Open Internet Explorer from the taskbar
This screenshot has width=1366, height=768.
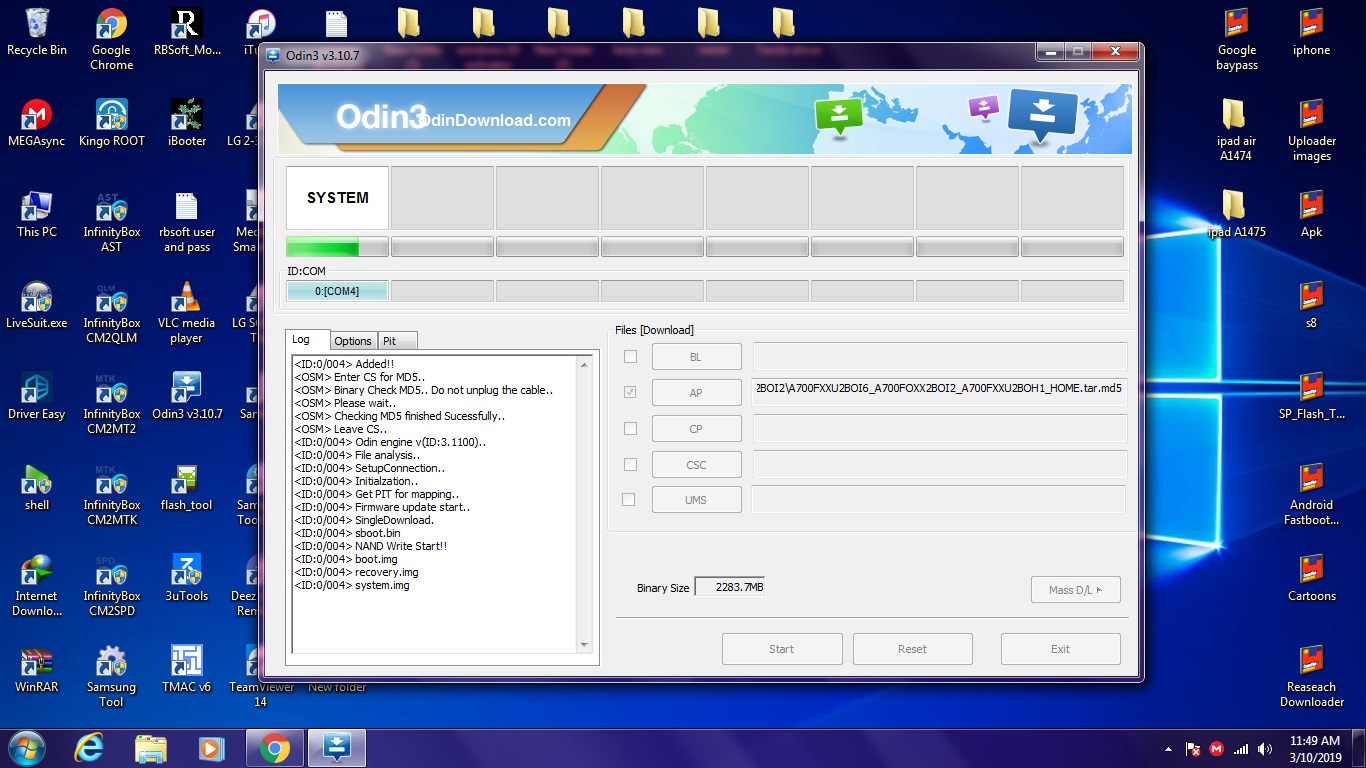pos(90,748)
